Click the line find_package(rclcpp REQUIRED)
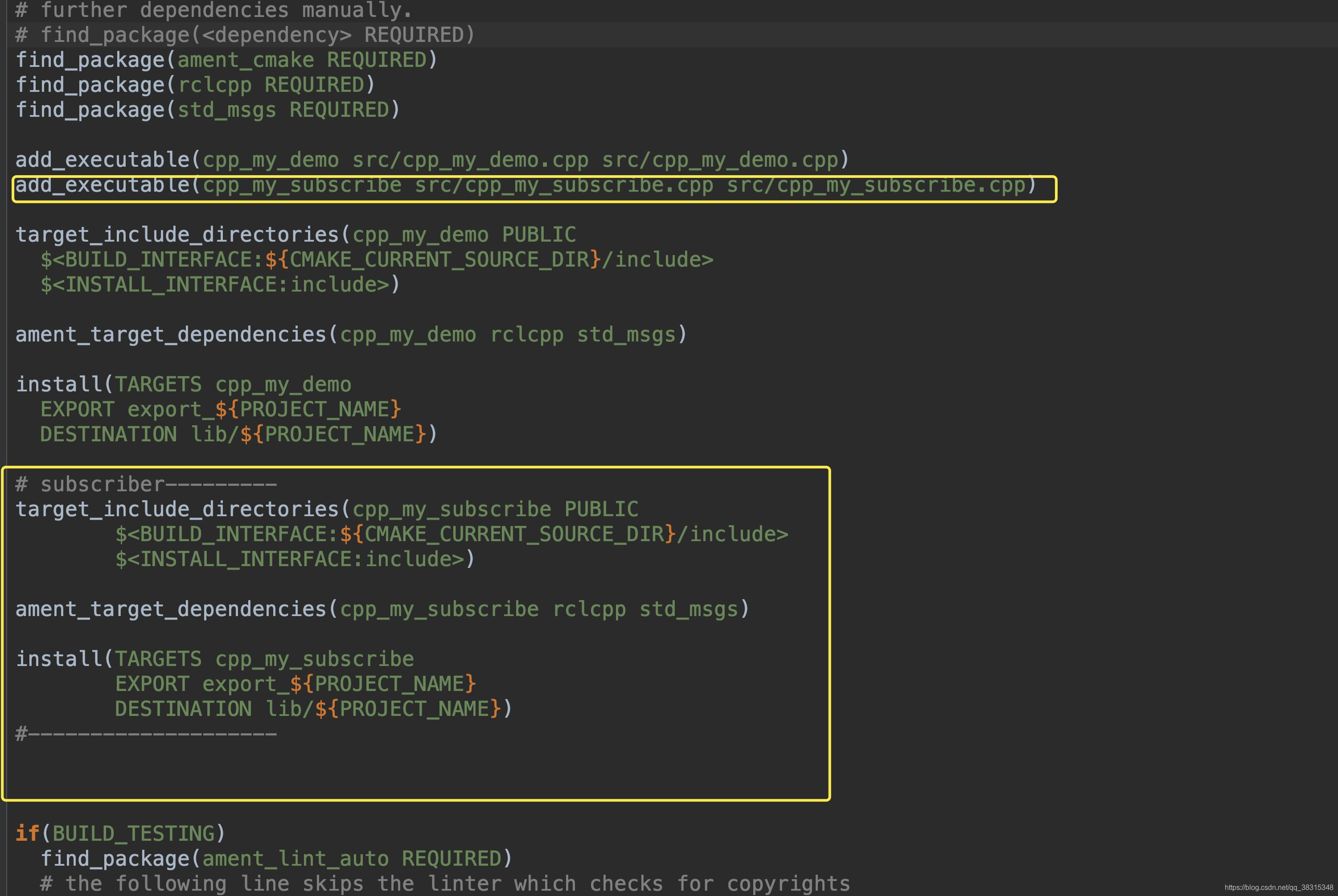The width and height of the screenshot is (1338, 896). pos(195,85)
